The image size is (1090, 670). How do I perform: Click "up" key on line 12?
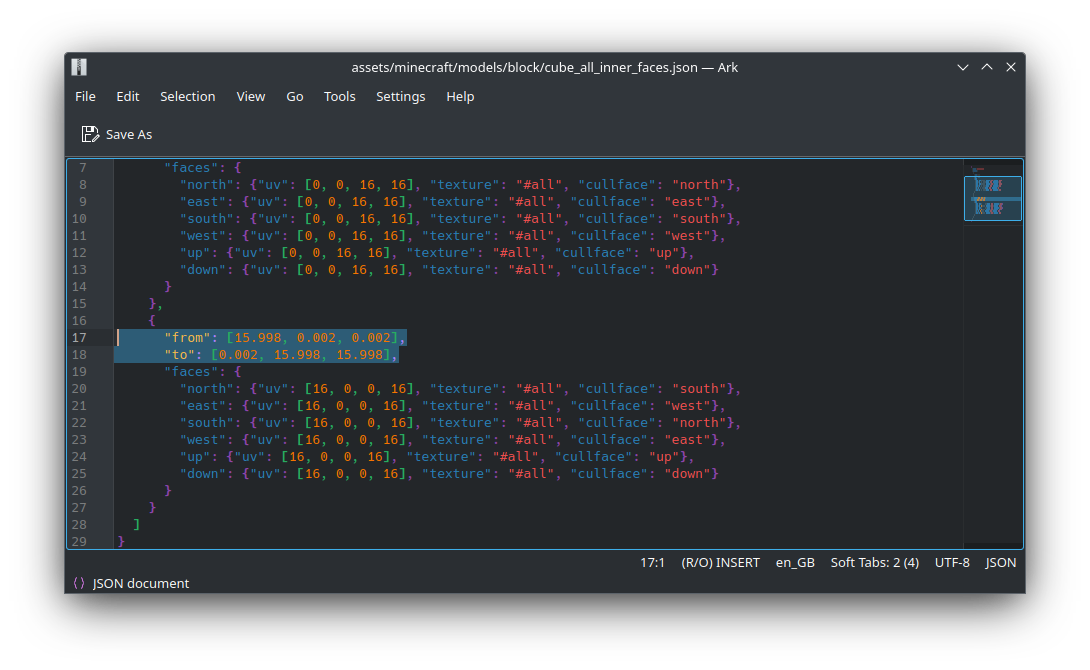(x=195, y=253)
